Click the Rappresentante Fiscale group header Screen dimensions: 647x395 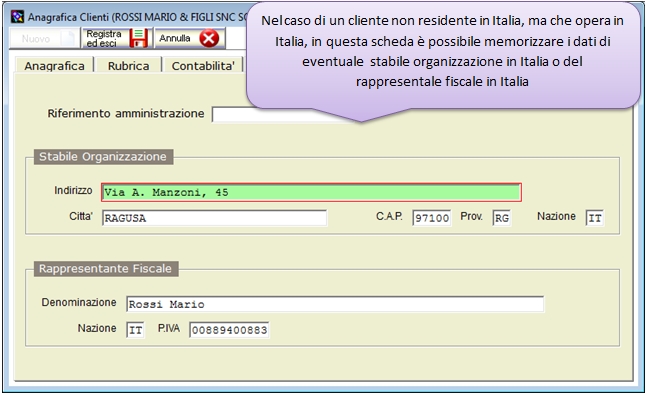pyautogui.click(x=106, y=269)
